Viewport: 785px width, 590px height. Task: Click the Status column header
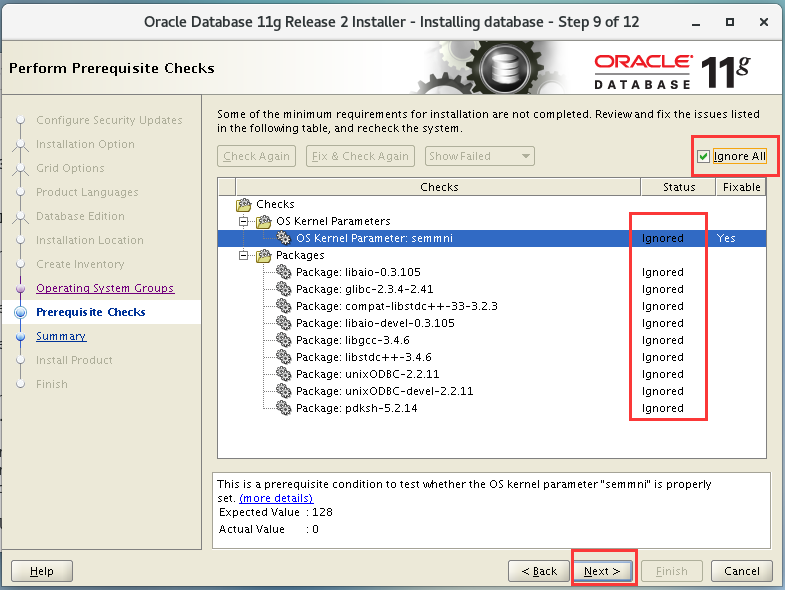[678, 187]
